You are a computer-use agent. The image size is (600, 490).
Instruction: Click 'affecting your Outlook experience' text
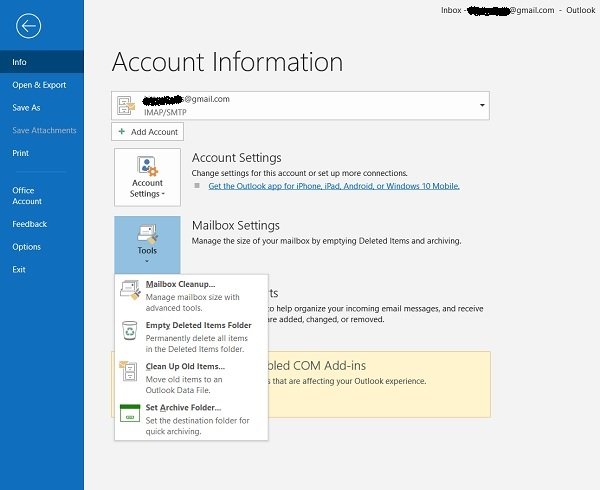(346, 381)
